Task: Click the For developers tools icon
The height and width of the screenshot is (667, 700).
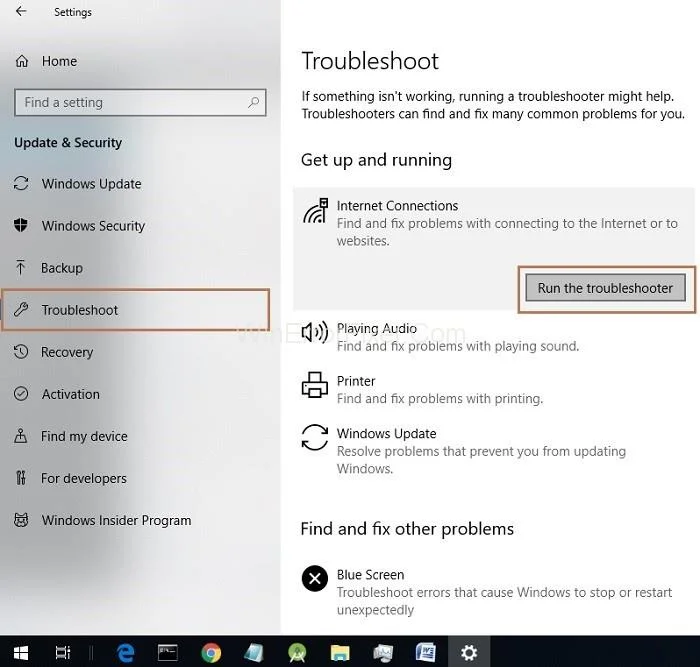Action: pos(21,478)
